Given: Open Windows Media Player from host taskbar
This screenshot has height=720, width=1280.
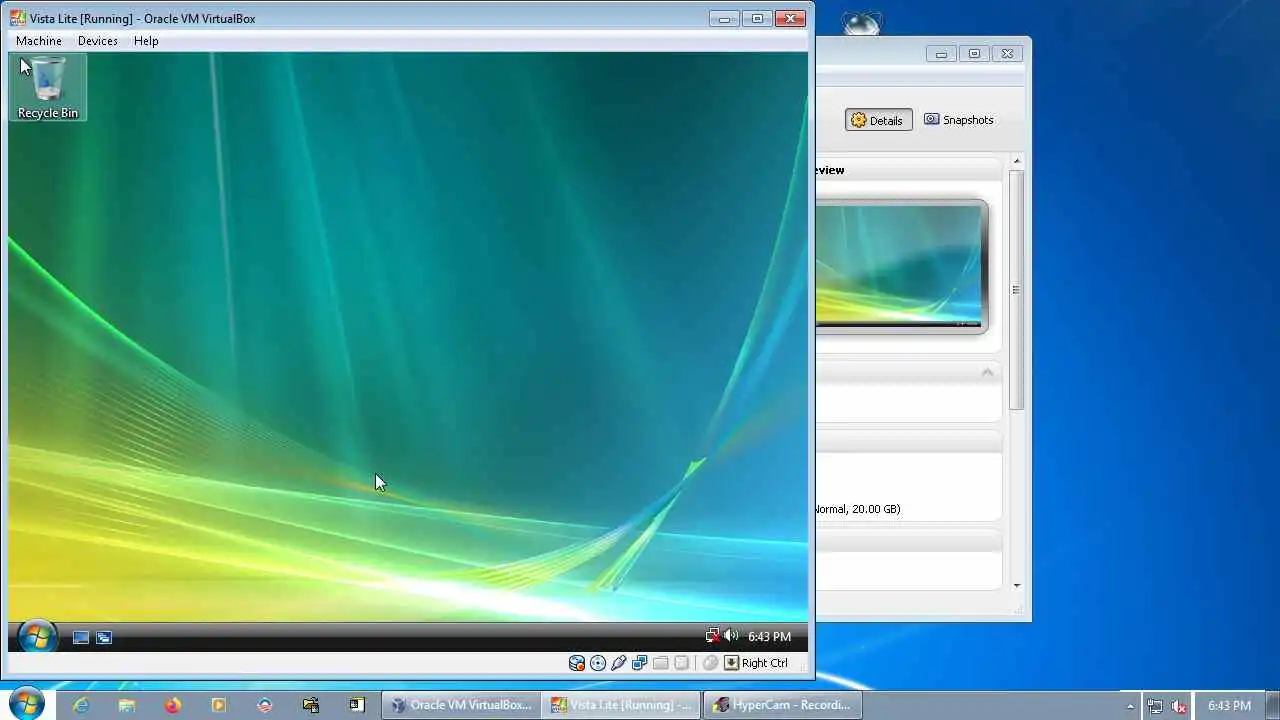Looking at the screenshot, I should pos(219,705).
